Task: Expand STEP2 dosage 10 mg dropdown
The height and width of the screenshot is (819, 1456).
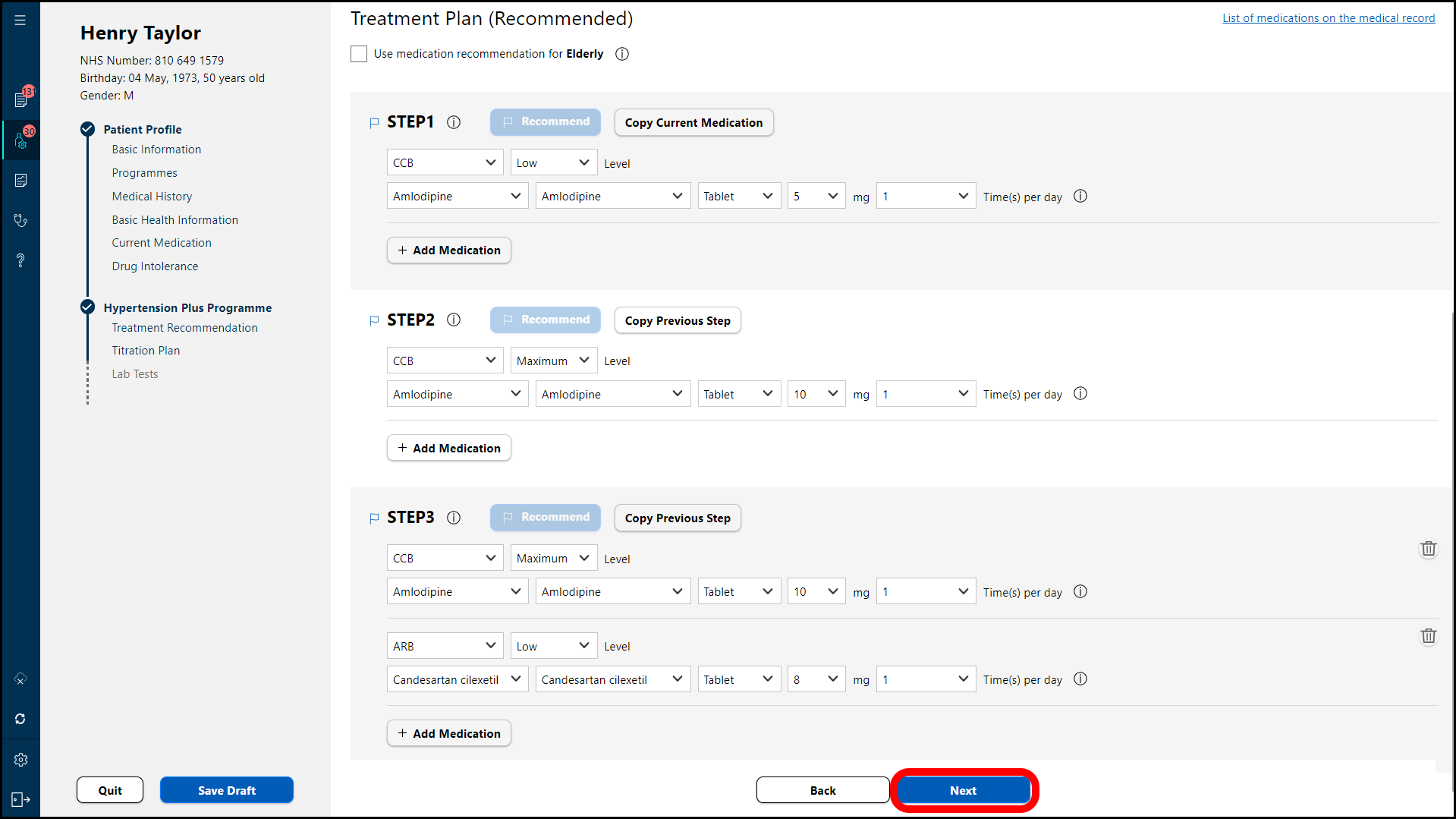Action: point(816,394)
